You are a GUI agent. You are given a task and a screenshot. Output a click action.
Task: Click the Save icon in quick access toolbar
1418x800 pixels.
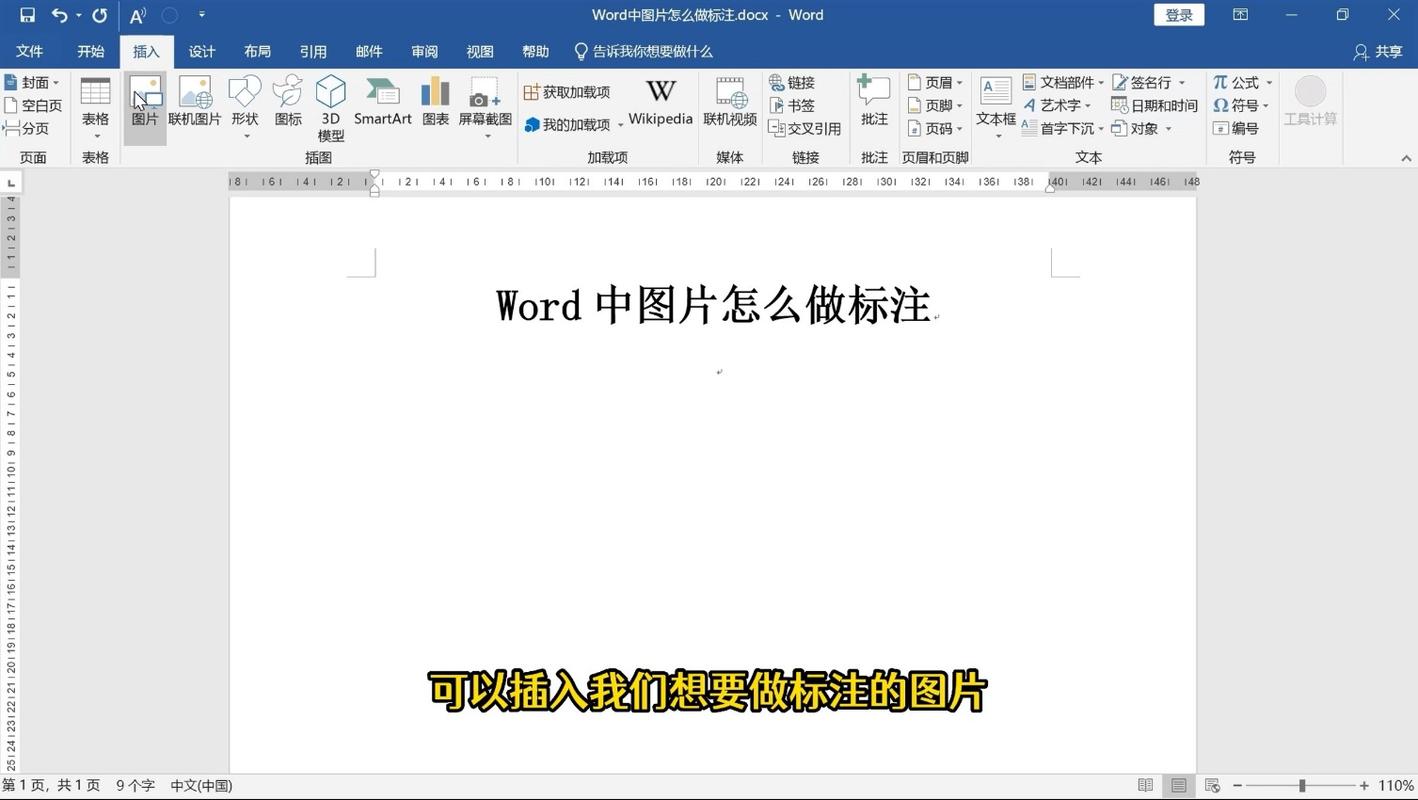27,15
